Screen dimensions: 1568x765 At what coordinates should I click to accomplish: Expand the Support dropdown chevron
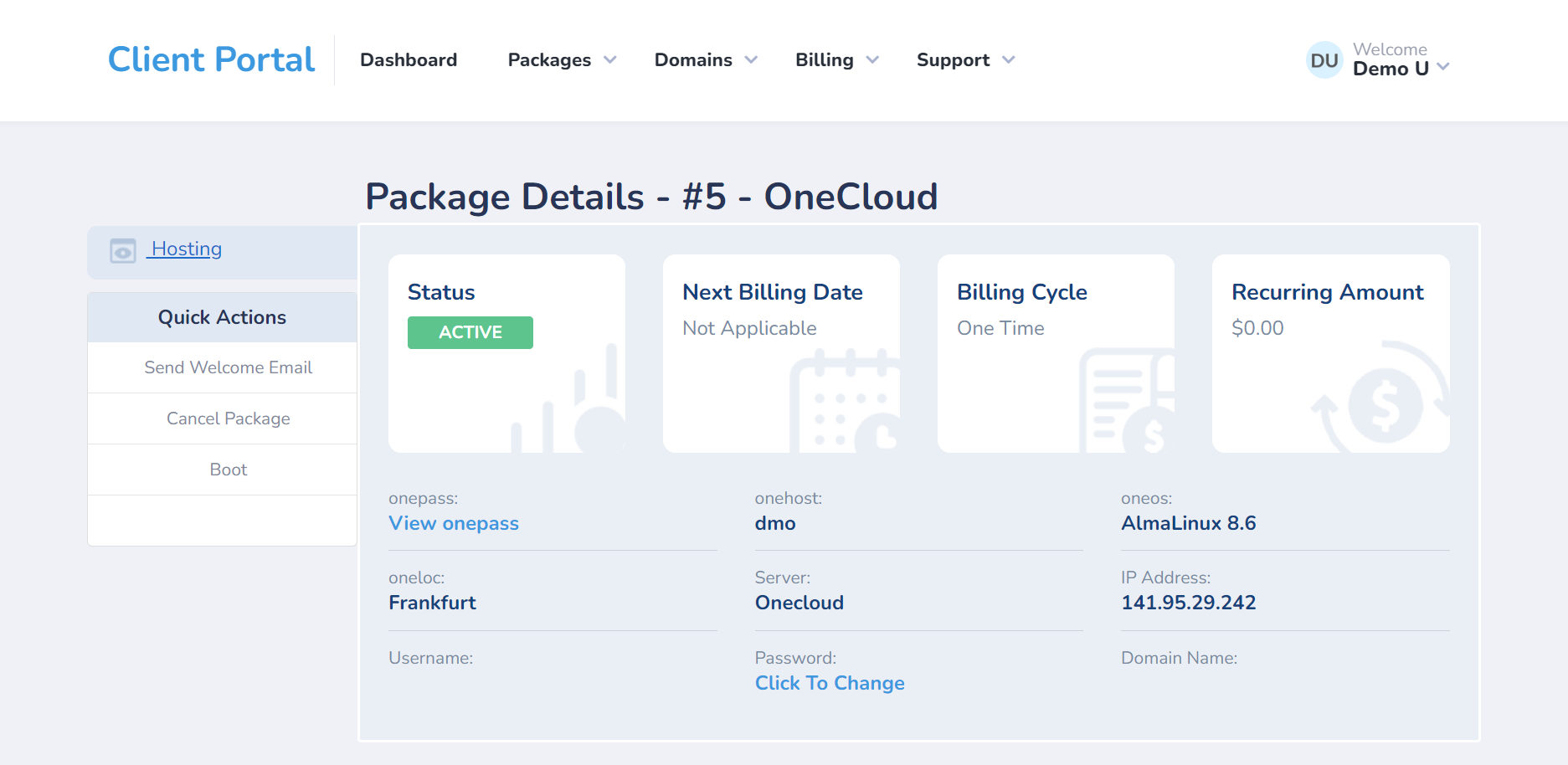pyautogui.click(x=1008, y=60)
